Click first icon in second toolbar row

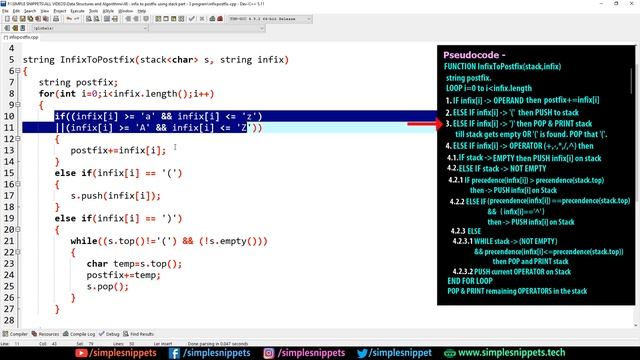pyautogui.click(x=7, y=28)
